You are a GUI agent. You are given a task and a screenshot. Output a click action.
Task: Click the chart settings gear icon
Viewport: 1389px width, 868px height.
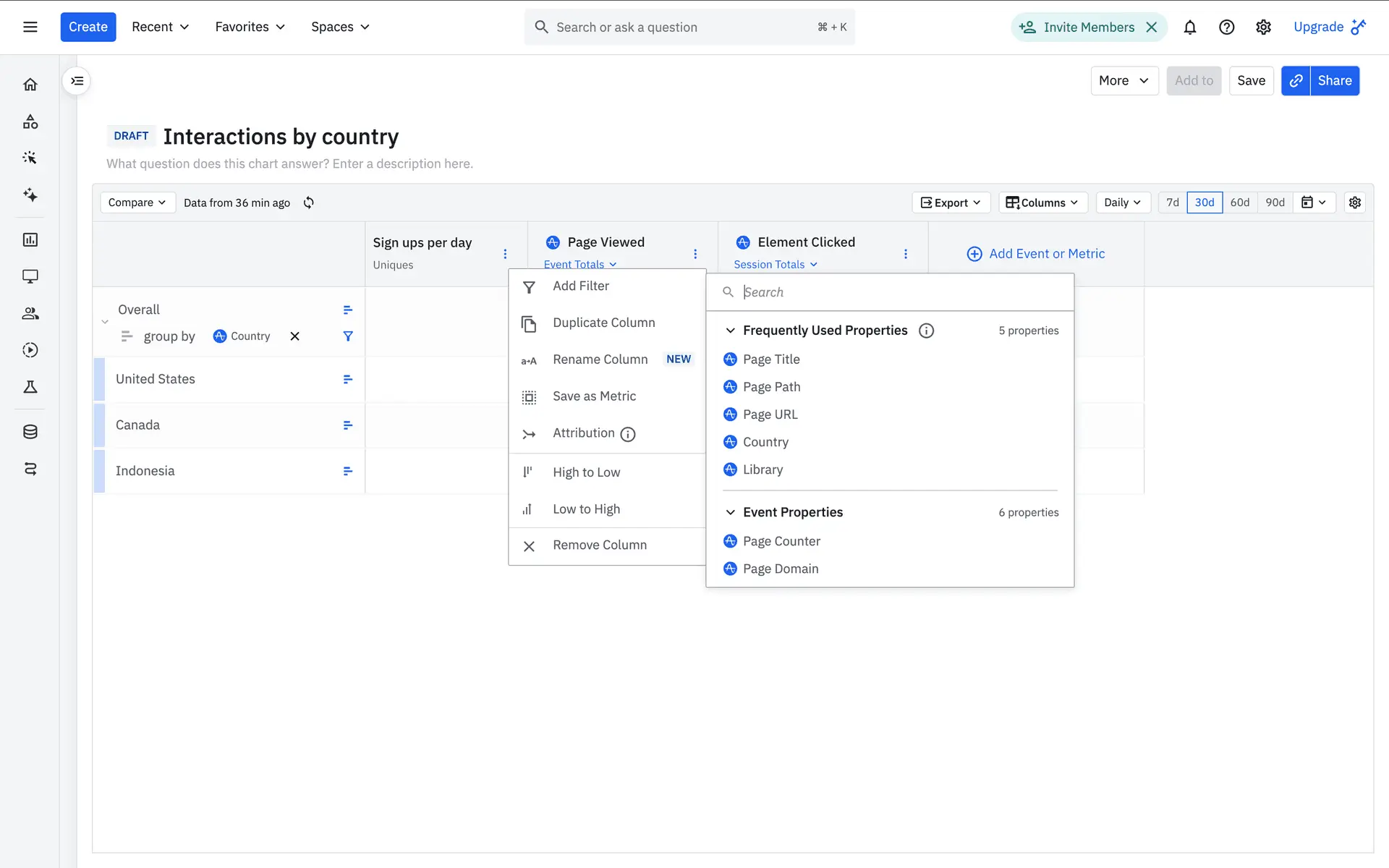(1355, 203)
